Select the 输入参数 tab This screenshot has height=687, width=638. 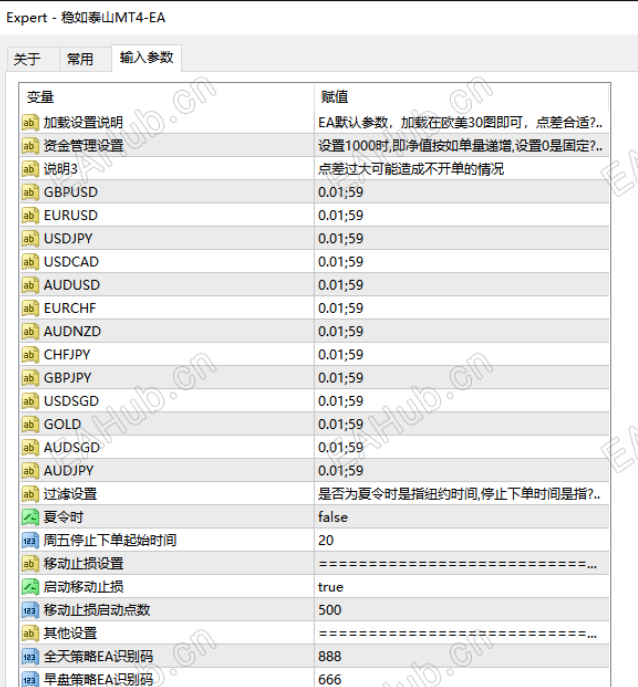coord(146,57)
